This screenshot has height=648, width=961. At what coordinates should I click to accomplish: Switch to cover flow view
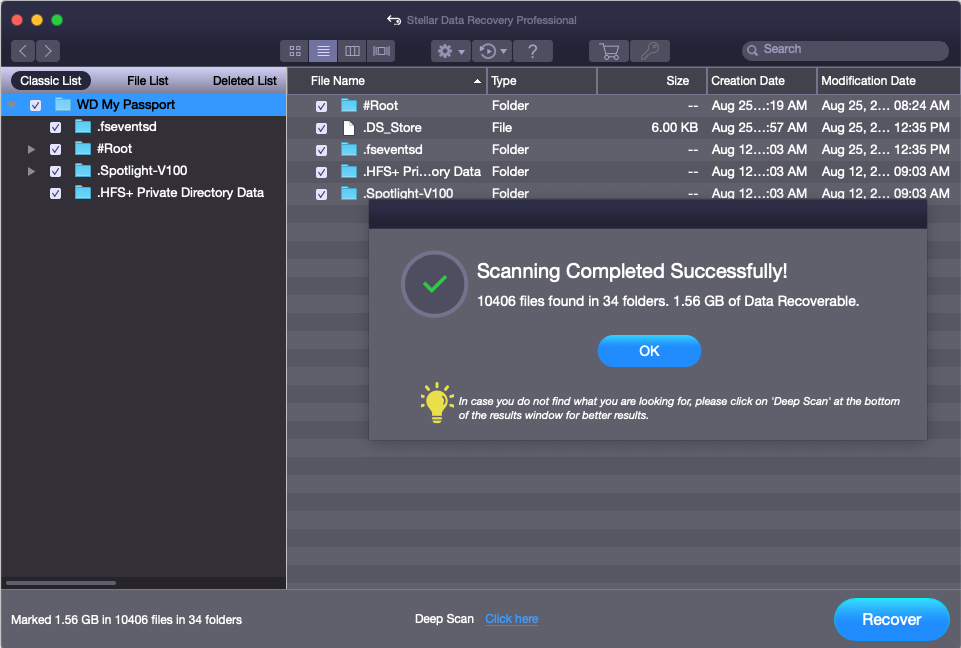tap(381, 51)
